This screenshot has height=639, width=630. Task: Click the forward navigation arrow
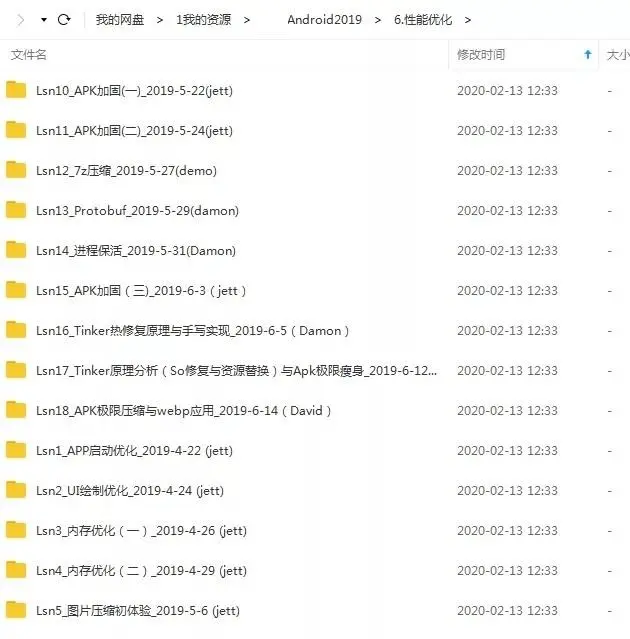(20, 20)
